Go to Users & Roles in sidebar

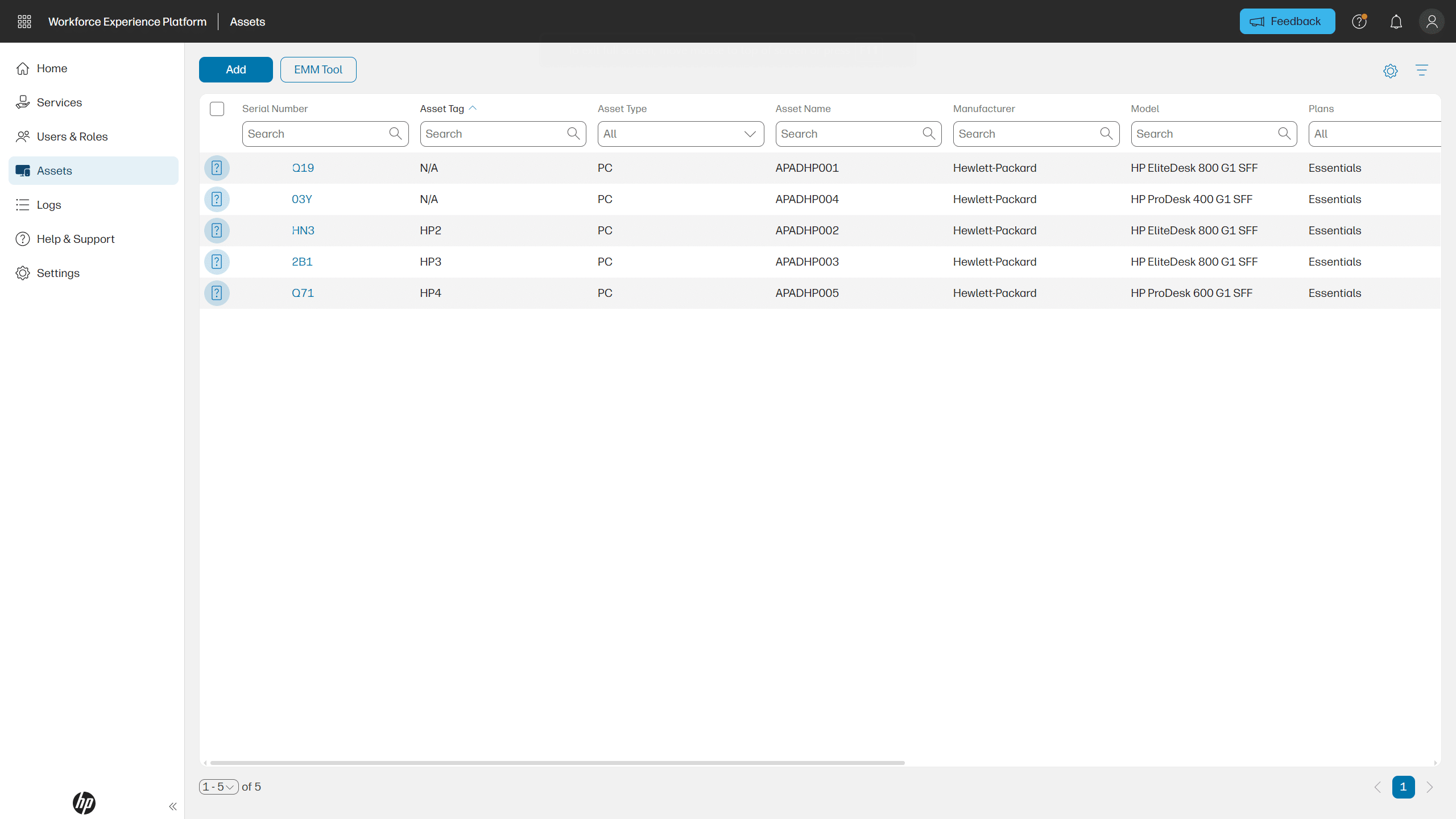point(72,136)
